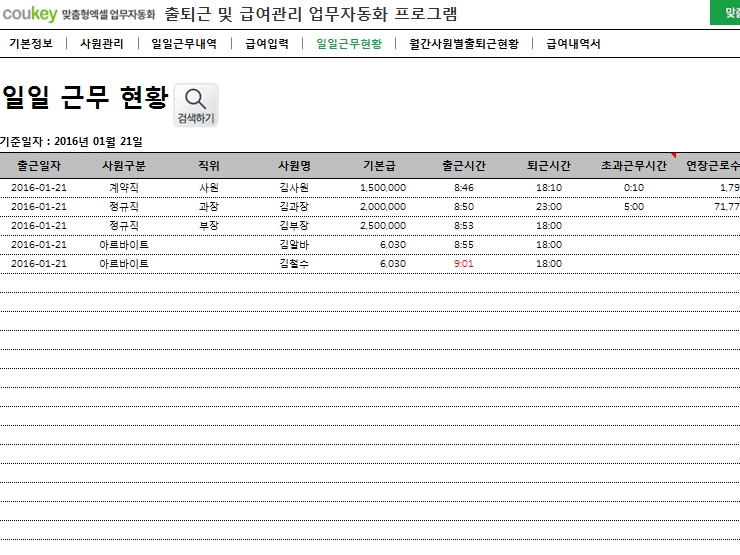This screenshot has height=555, width=740.
Task: Click the green button at top right
Action: [725, 13]
